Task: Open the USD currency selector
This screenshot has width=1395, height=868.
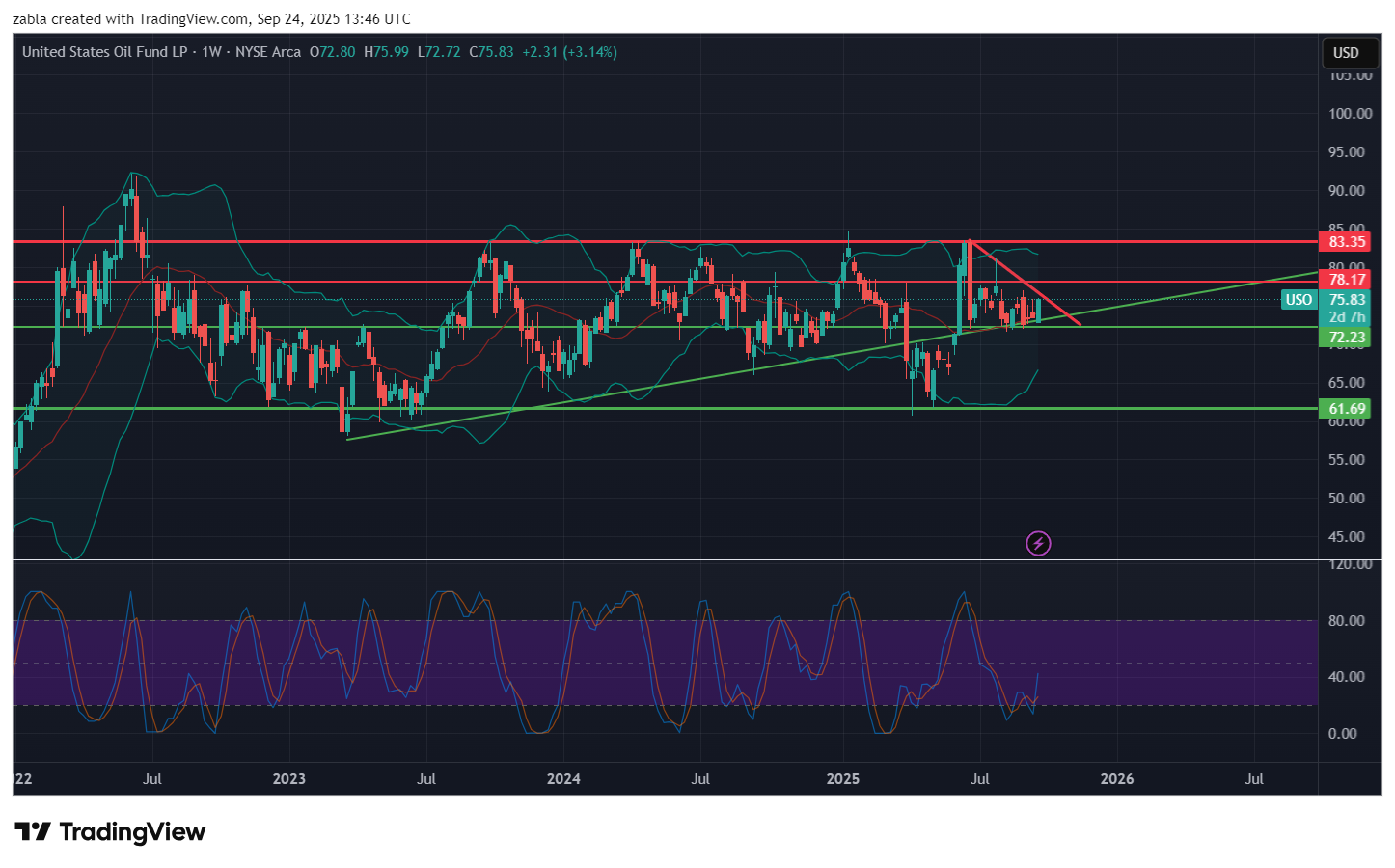Action: 1346,53
